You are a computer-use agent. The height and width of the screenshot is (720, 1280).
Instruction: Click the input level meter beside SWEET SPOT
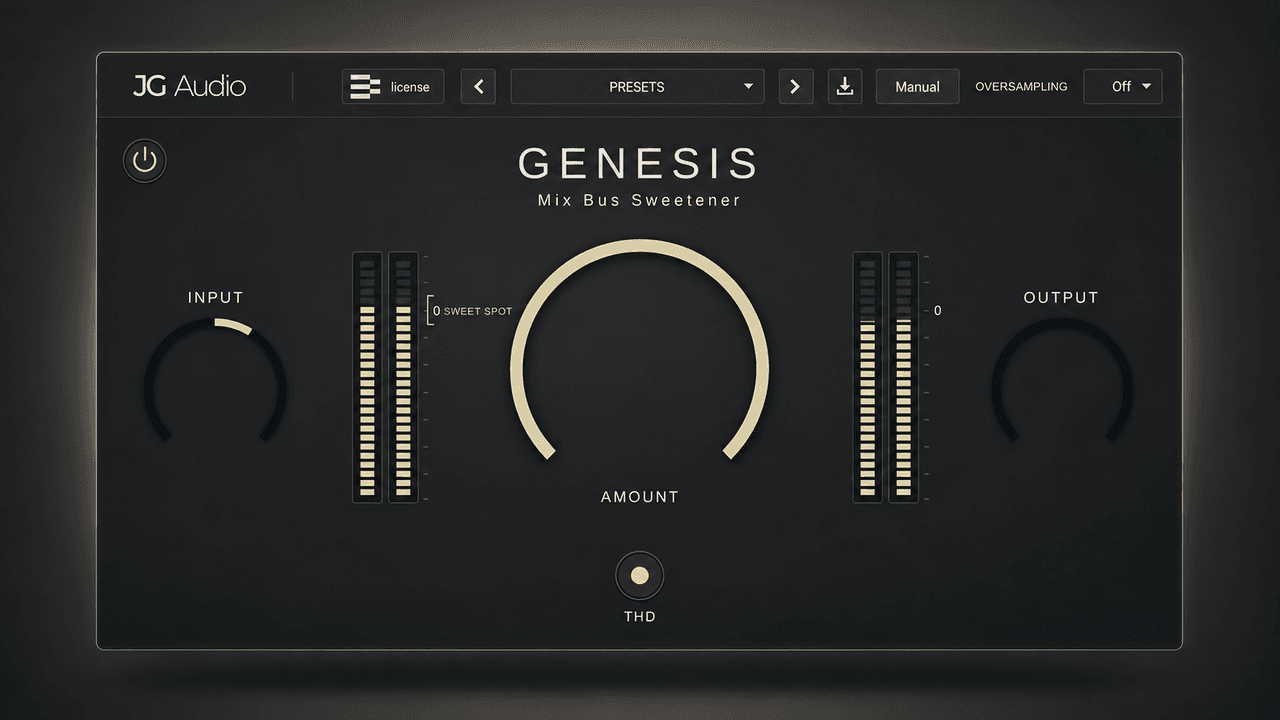[x=386, y=377]
